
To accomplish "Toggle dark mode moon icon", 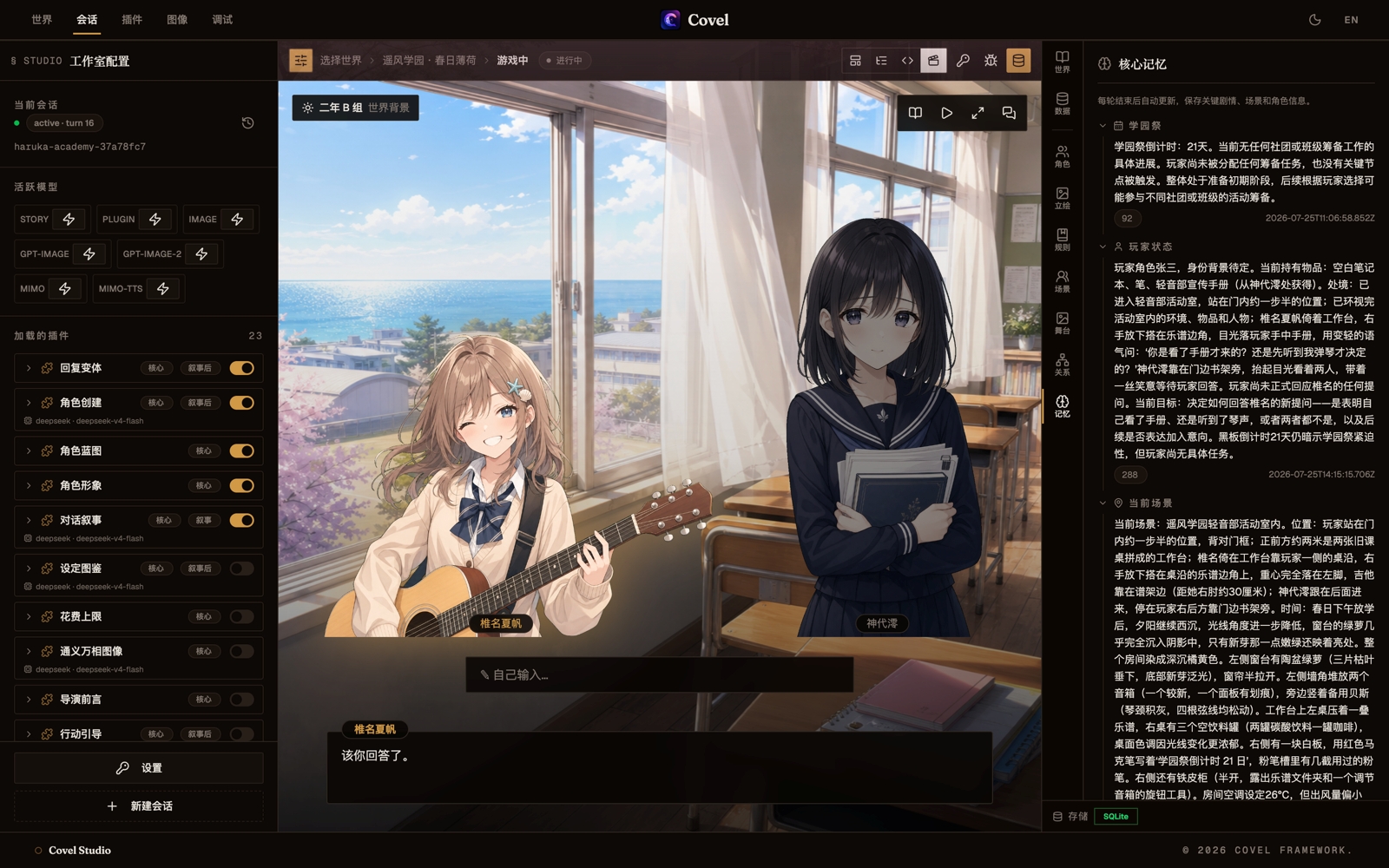I will coord(1314,20).
